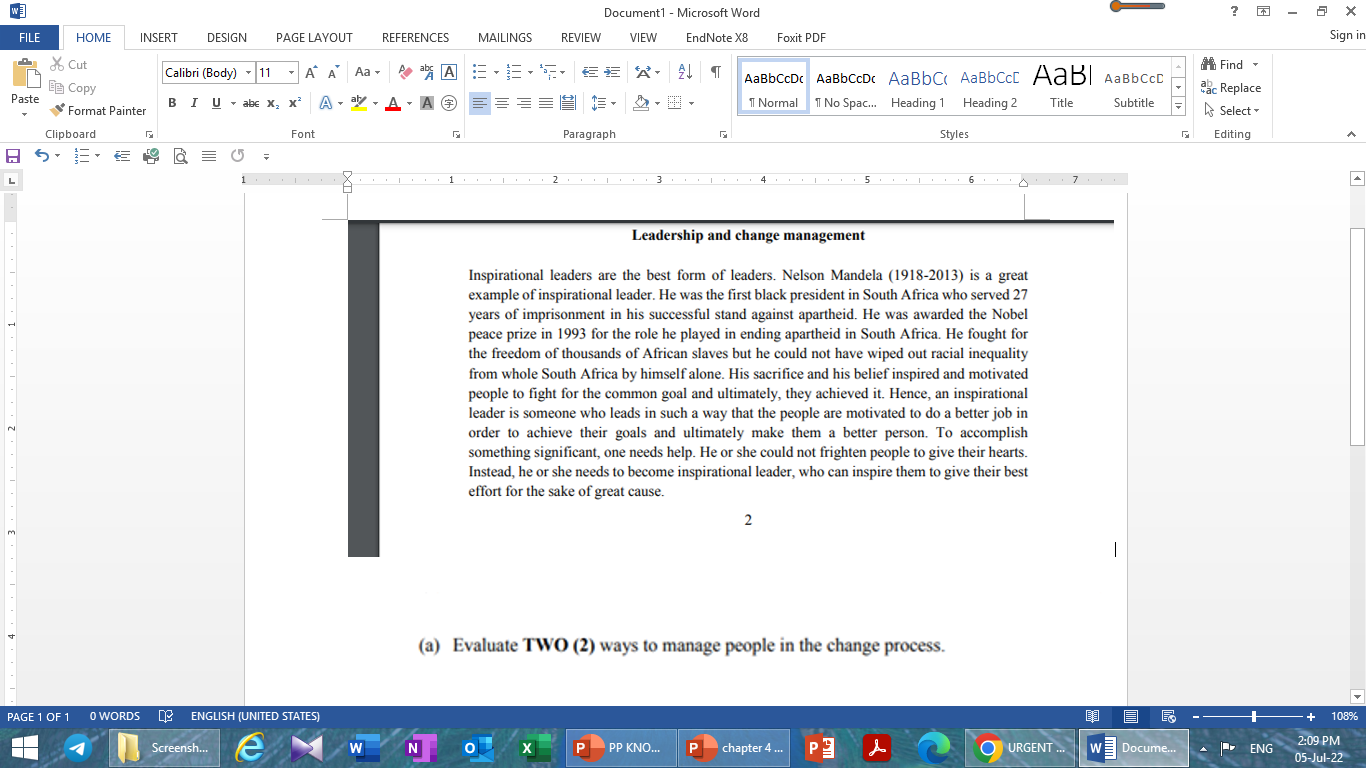Apply text highlight color
The width and height of the screenshot is (1366, 768).
pyautogui.click(x=360, y=103)
